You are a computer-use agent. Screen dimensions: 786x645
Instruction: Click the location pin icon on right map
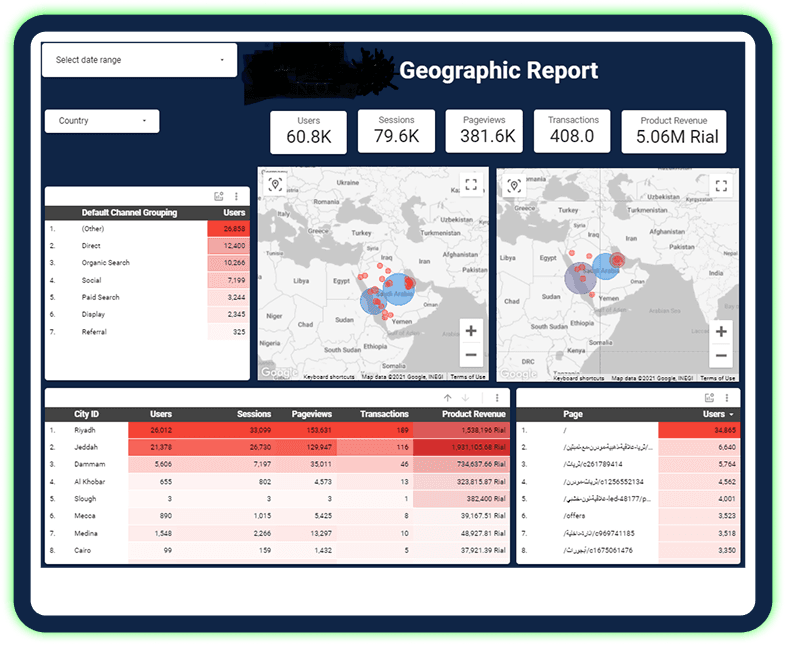point(514,186)
